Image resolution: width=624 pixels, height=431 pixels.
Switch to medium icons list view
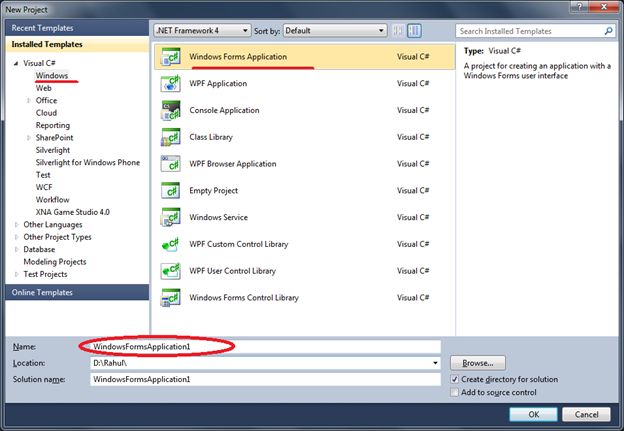click(x=414, y=31)
